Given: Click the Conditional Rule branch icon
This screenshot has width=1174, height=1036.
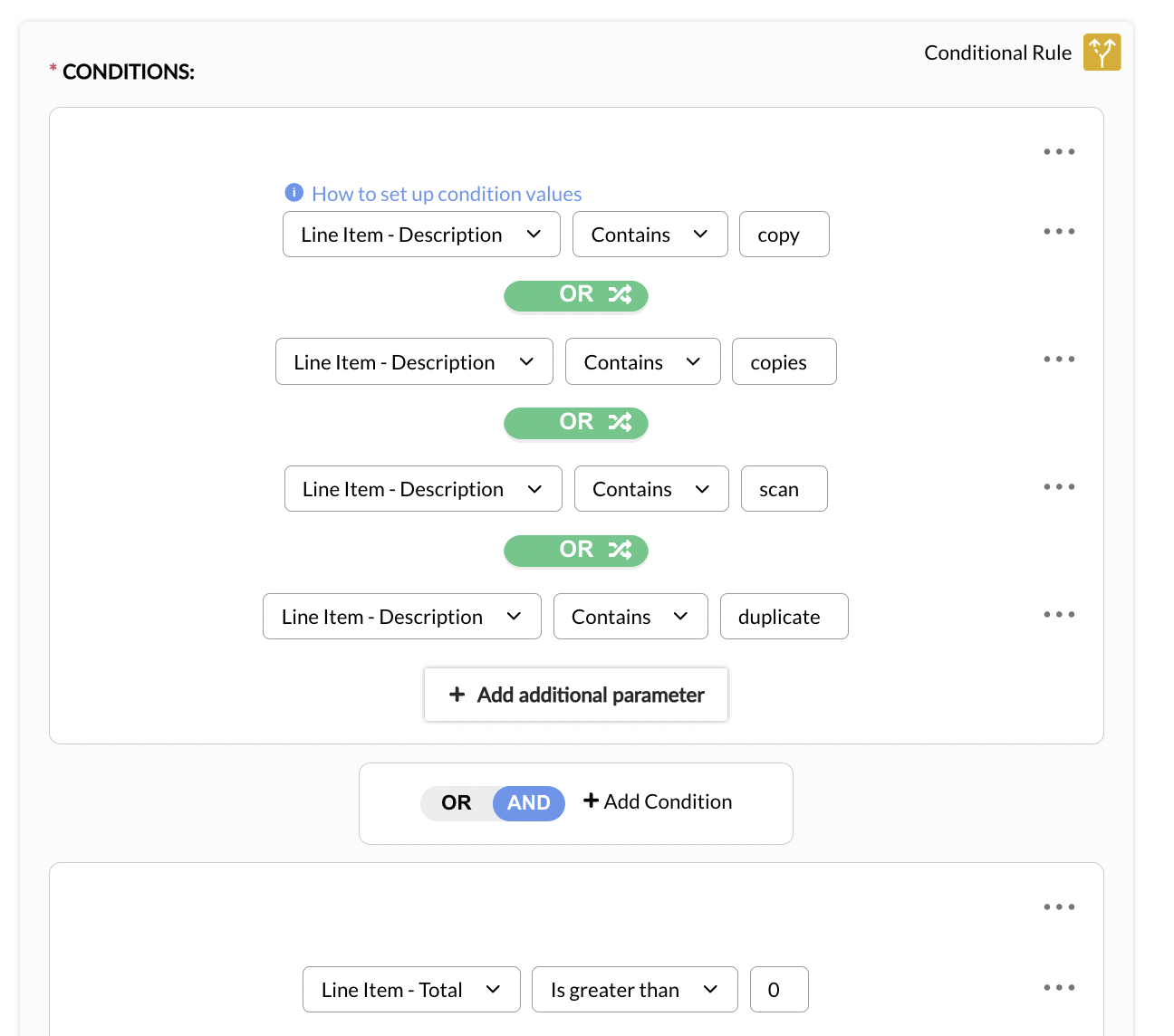Looking at the screenshot, I should [1102, 53].
